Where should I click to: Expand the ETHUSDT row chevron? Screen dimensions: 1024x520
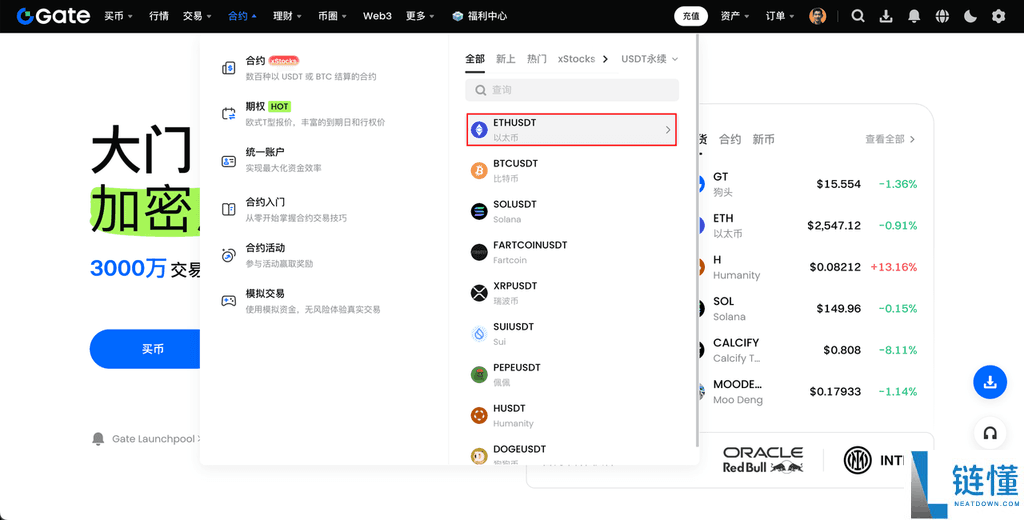pos(668,130)
